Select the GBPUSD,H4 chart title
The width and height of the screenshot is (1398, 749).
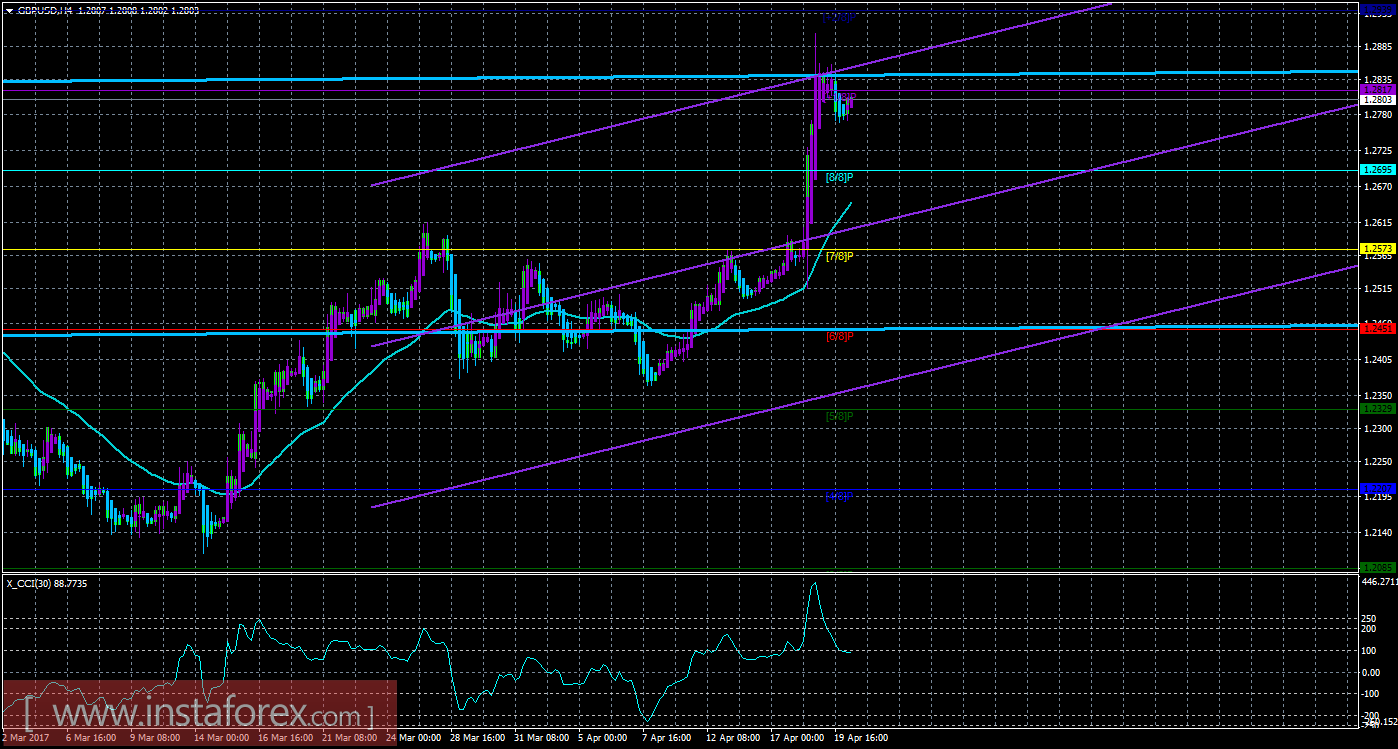click(x=45, y=11)
